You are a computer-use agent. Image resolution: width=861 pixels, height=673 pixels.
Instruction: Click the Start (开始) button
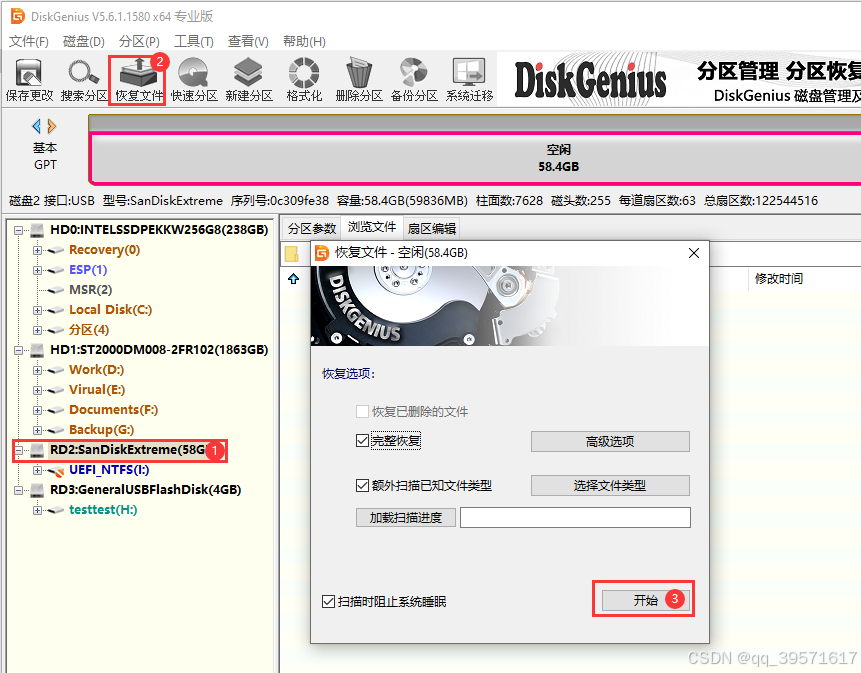point(646,601)
